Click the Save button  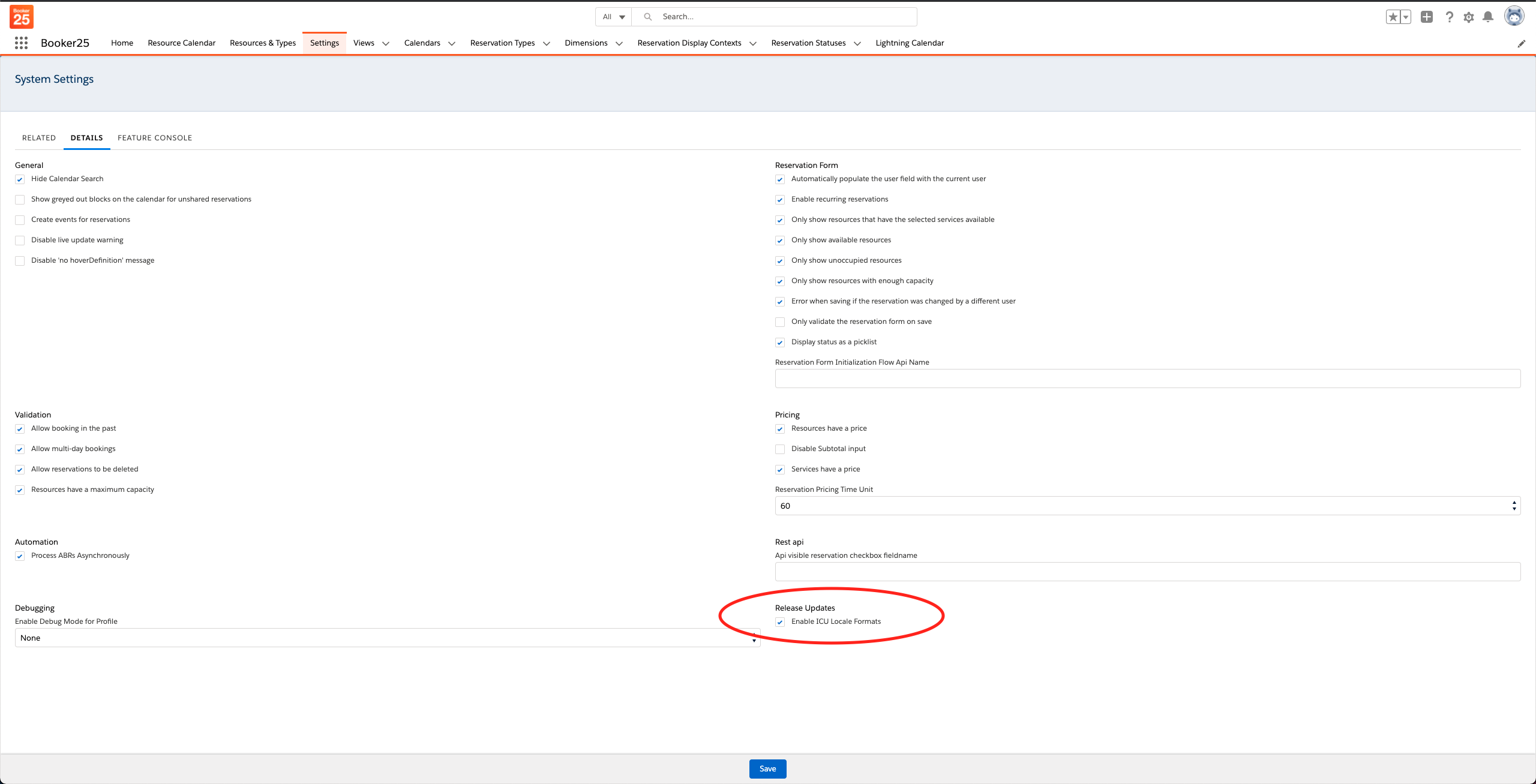pyautogui.click(x=767, y=768)
